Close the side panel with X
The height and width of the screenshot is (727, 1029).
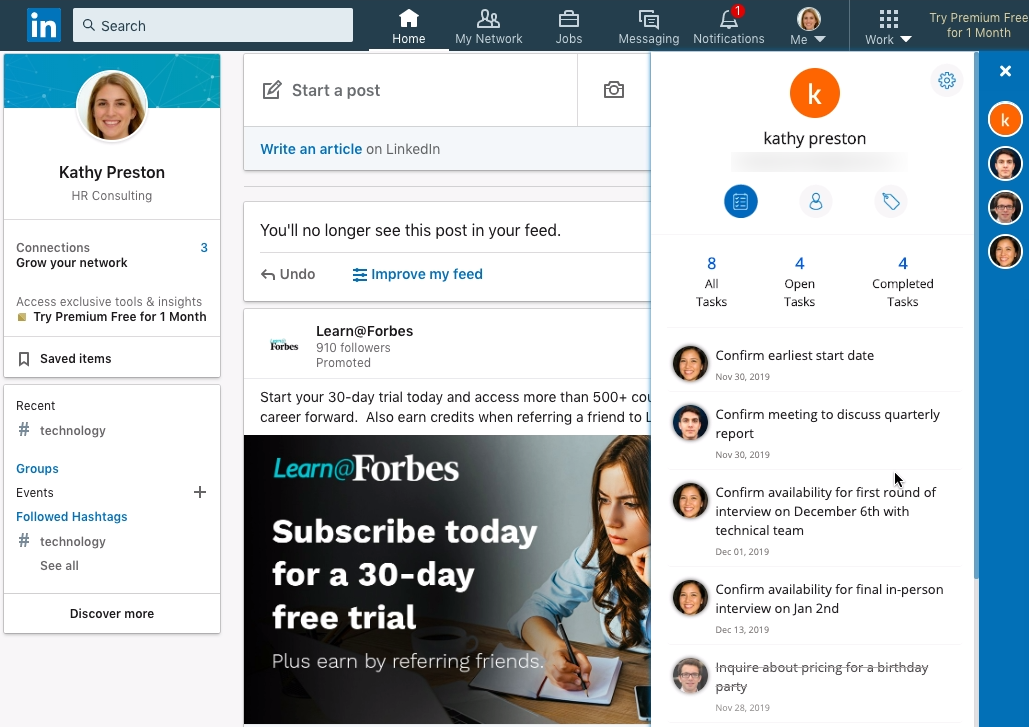(x=1005, y=71)
